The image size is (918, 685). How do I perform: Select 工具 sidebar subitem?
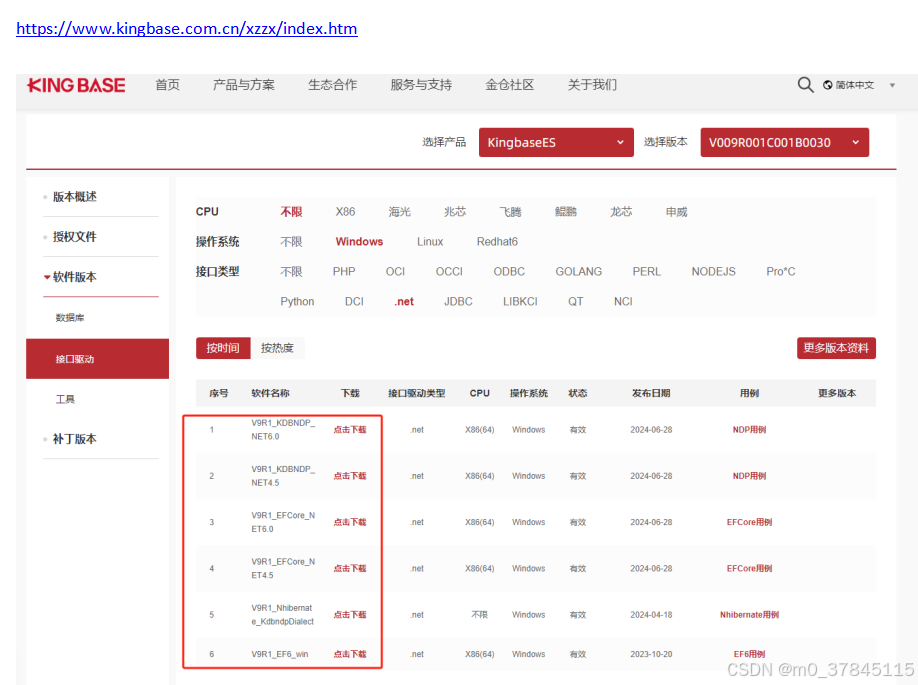tap(65, 399)
